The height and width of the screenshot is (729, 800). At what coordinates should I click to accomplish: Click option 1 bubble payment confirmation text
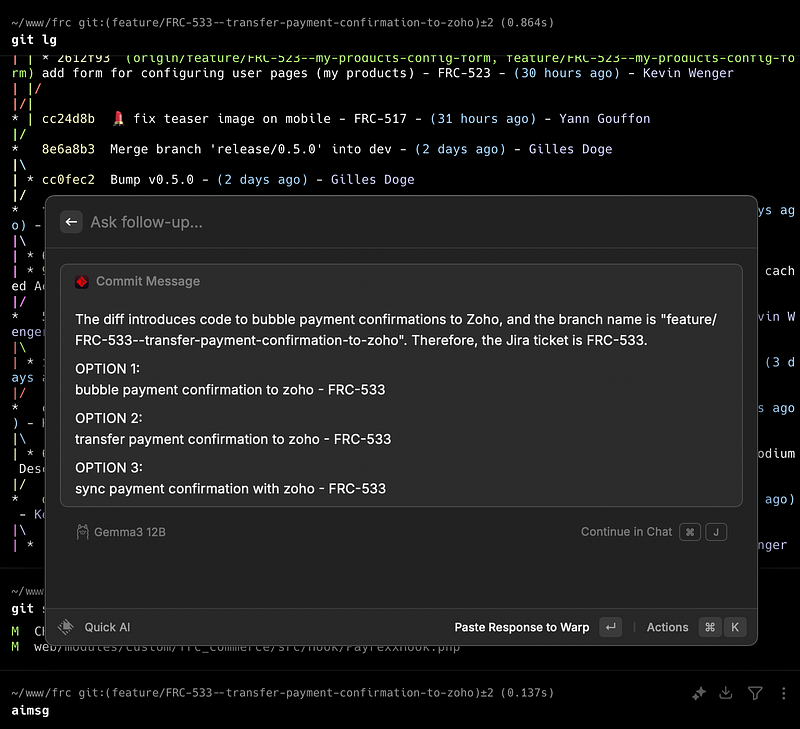[x=230, y=390]
